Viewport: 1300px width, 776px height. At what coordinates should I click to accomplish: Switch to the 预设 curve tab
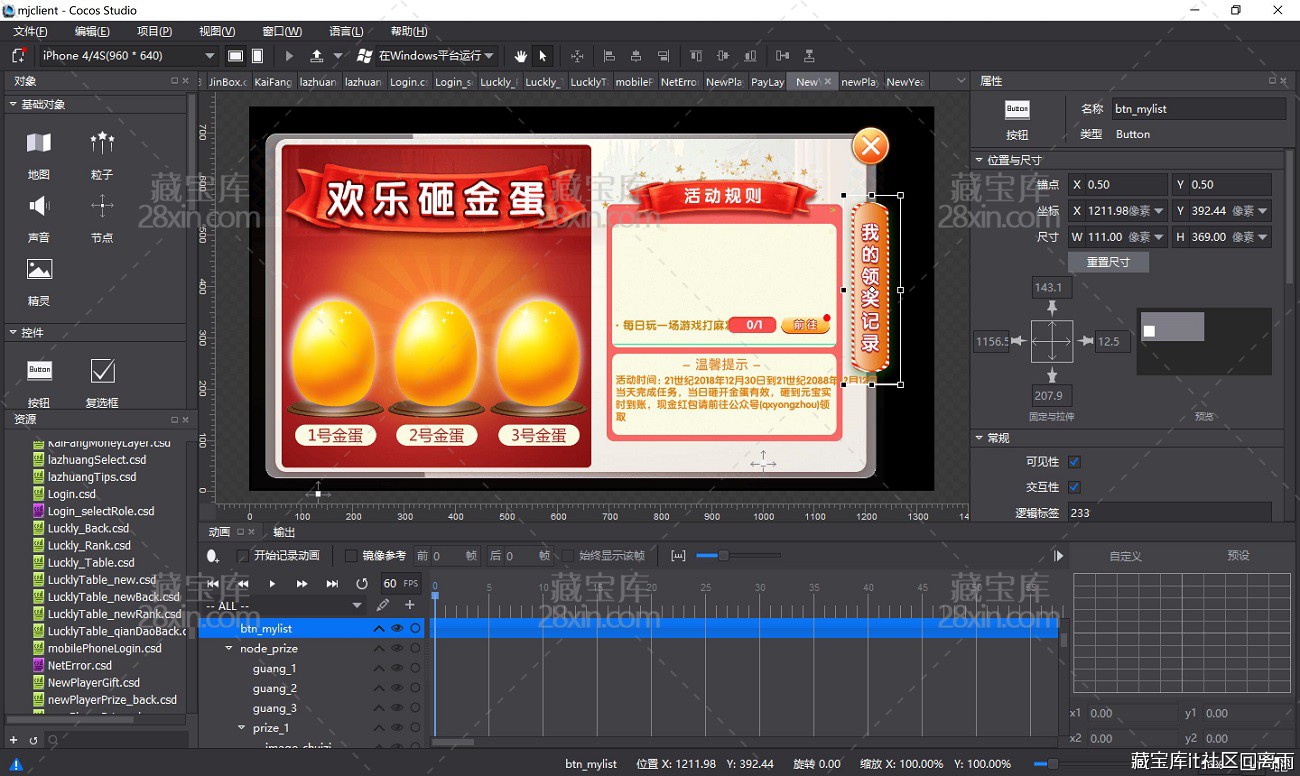pyautogui.click(x=1238, y=556)
